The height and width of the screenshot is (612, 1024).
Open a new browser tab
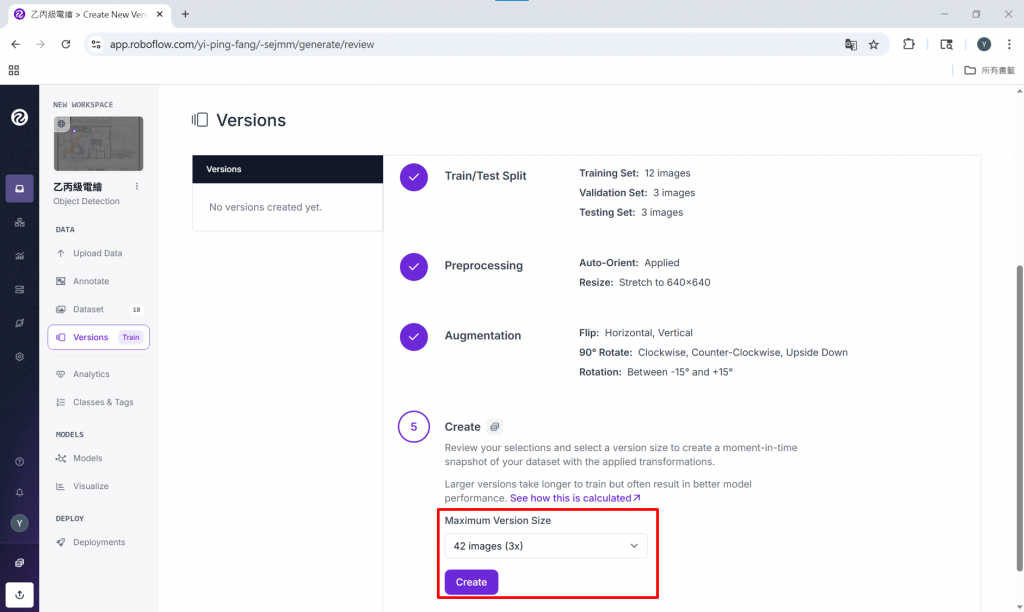click(x=185, y=14)
